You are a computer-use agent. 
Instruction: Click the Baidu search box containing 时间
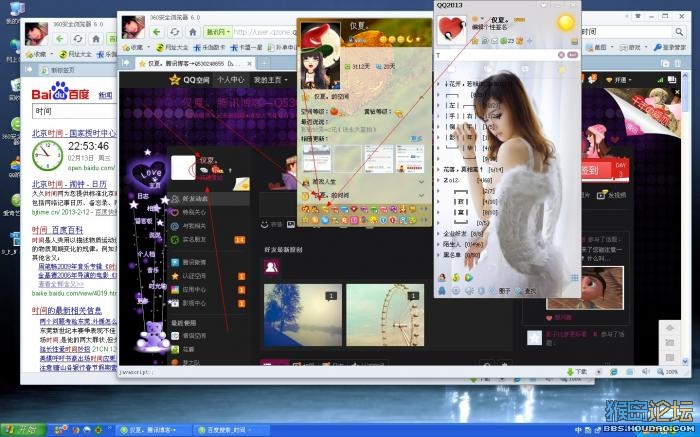pos(74,111)
